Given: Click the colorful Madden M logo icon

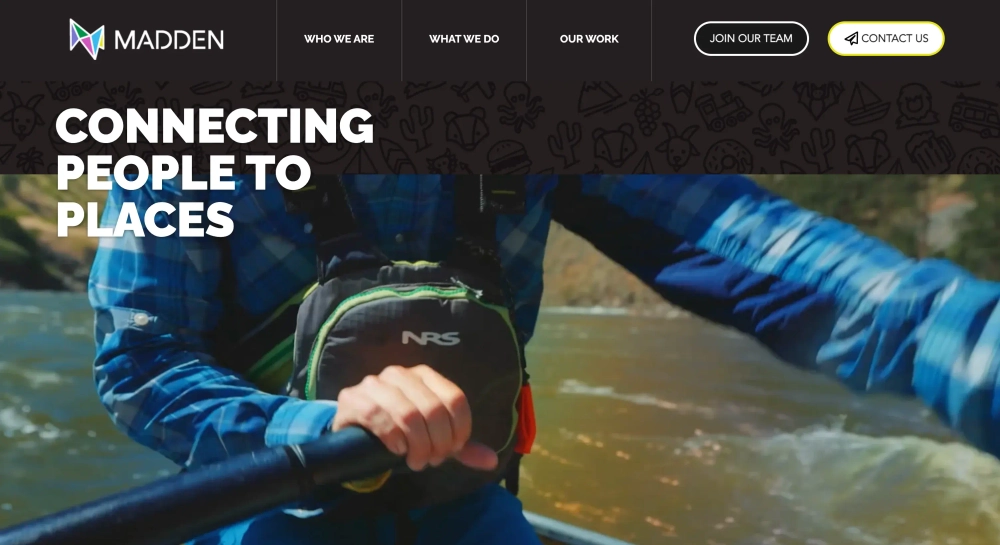Looking at the screenshot, I should tap(87, 39).
